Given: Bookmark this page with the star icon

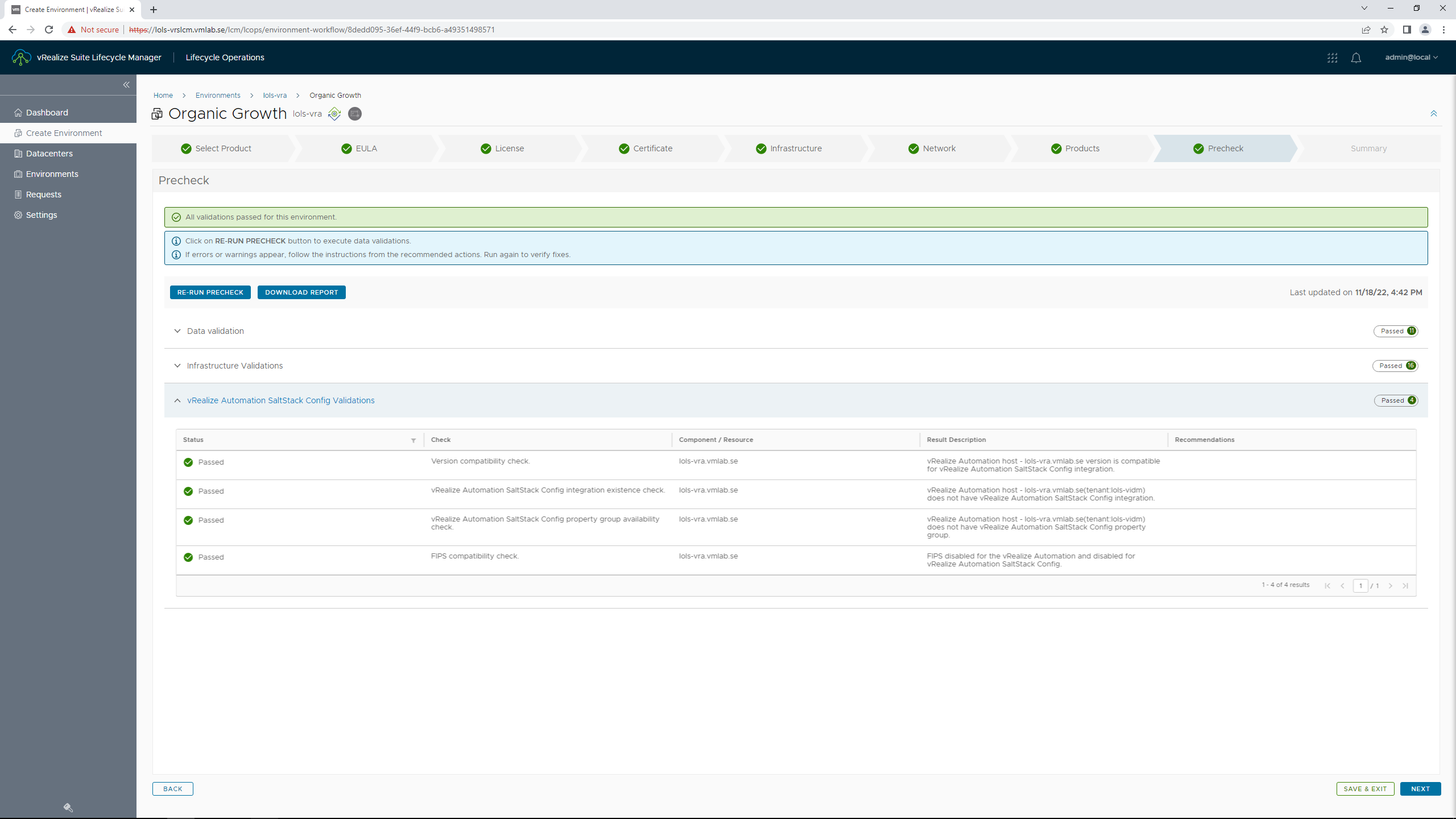Looking at the screenshot, I should 1384,30.
